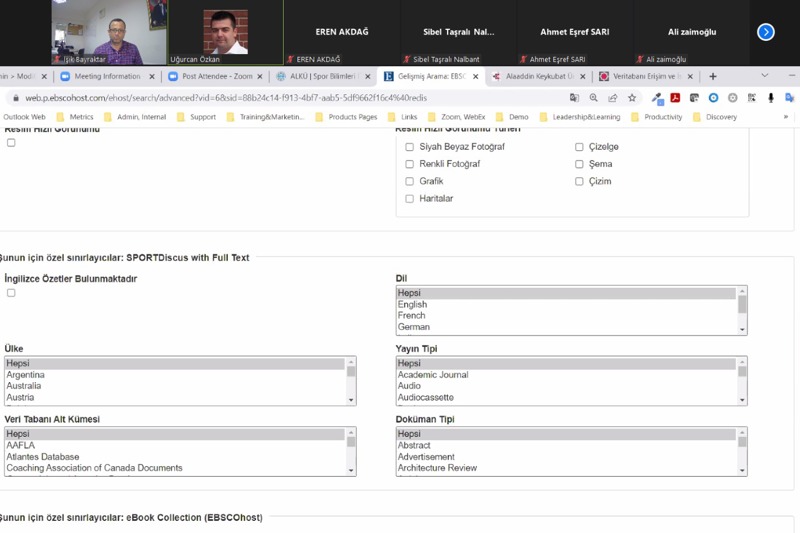The image size is (800, 533).
Task: Click the Ülke list scrollbar down arrow
Action: tap(351, 399)
